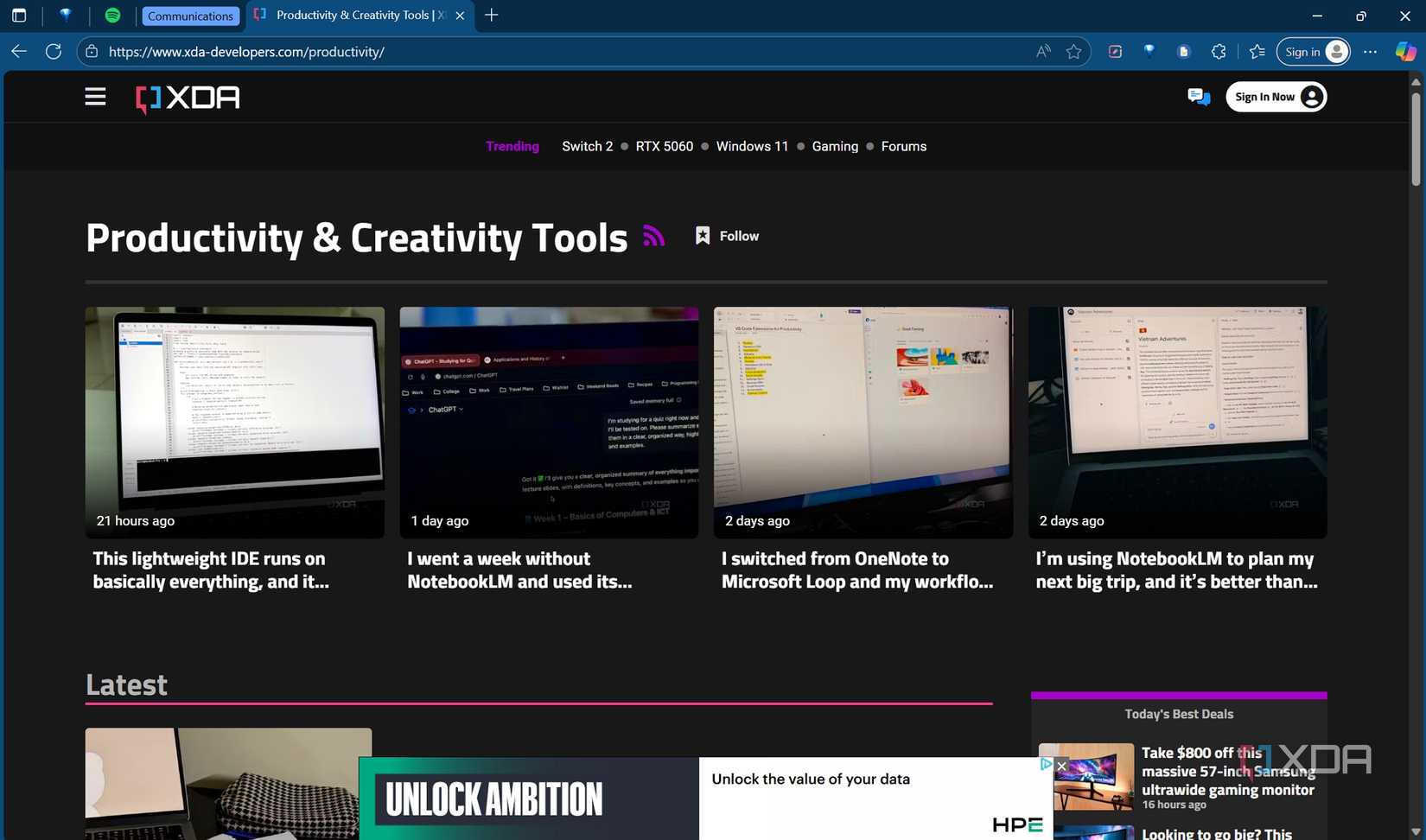The height and width of the screenshot is (840, 1426).
Task: Click the XDA logo in the header
Action: pos(186,99)
